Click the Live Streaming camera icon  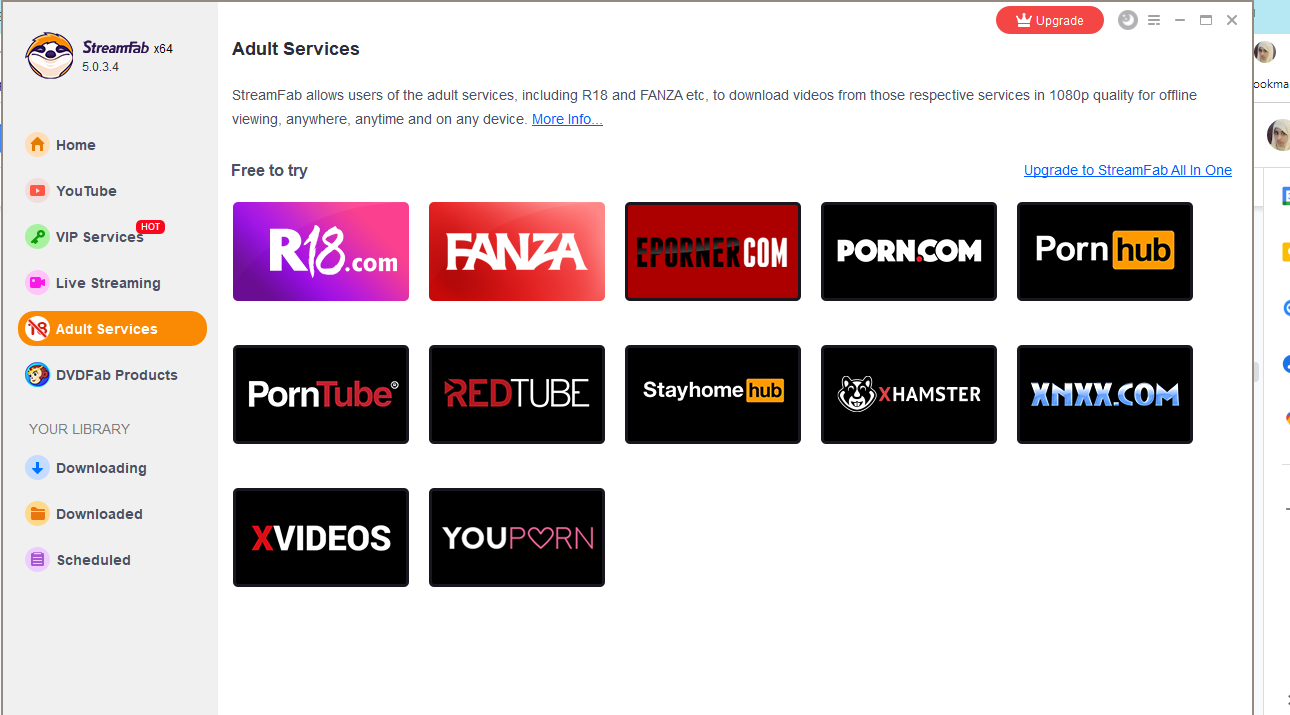point(37,283)
